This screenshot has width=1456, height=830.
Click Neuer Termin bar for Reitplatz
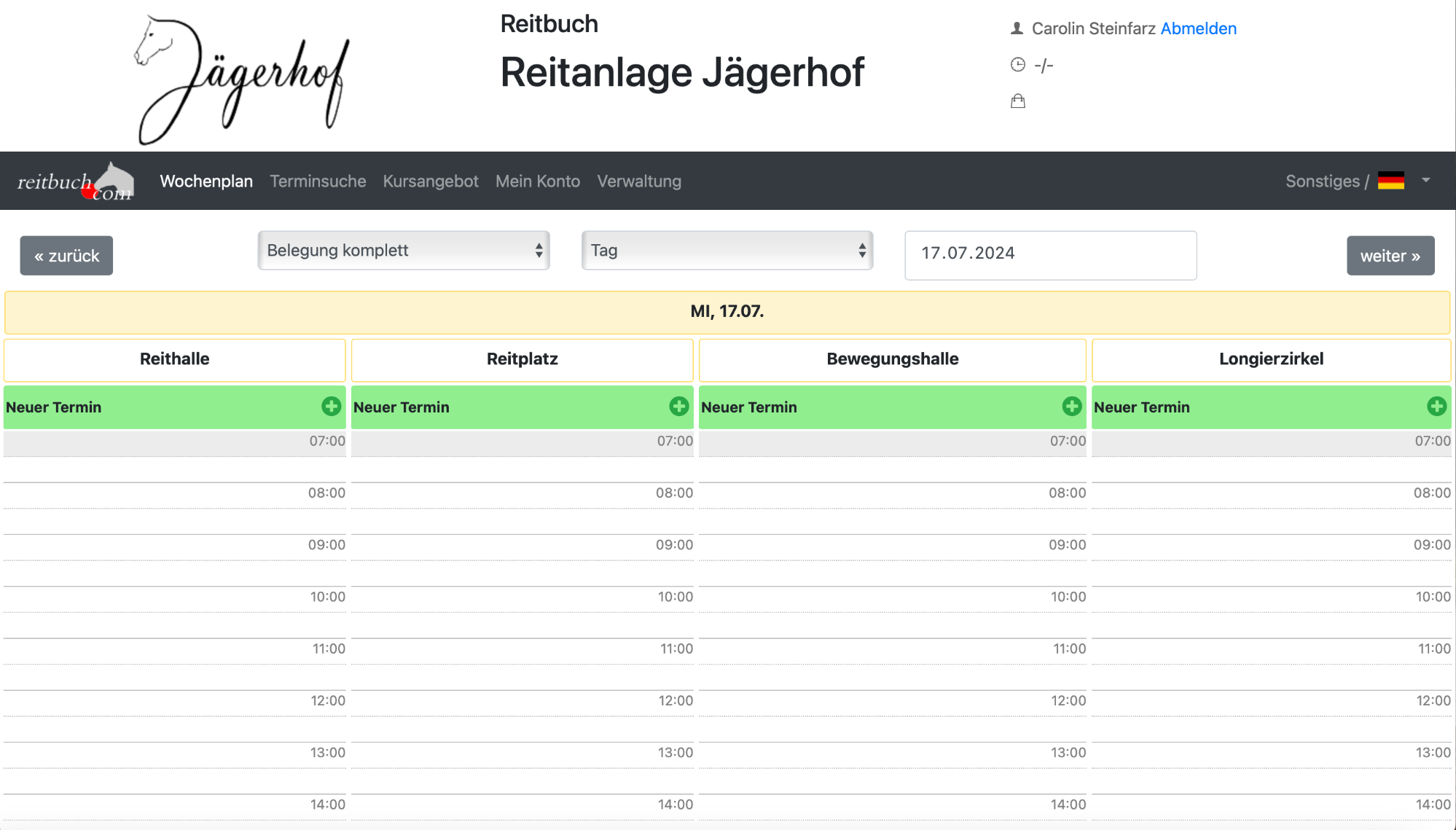(522, 407)
